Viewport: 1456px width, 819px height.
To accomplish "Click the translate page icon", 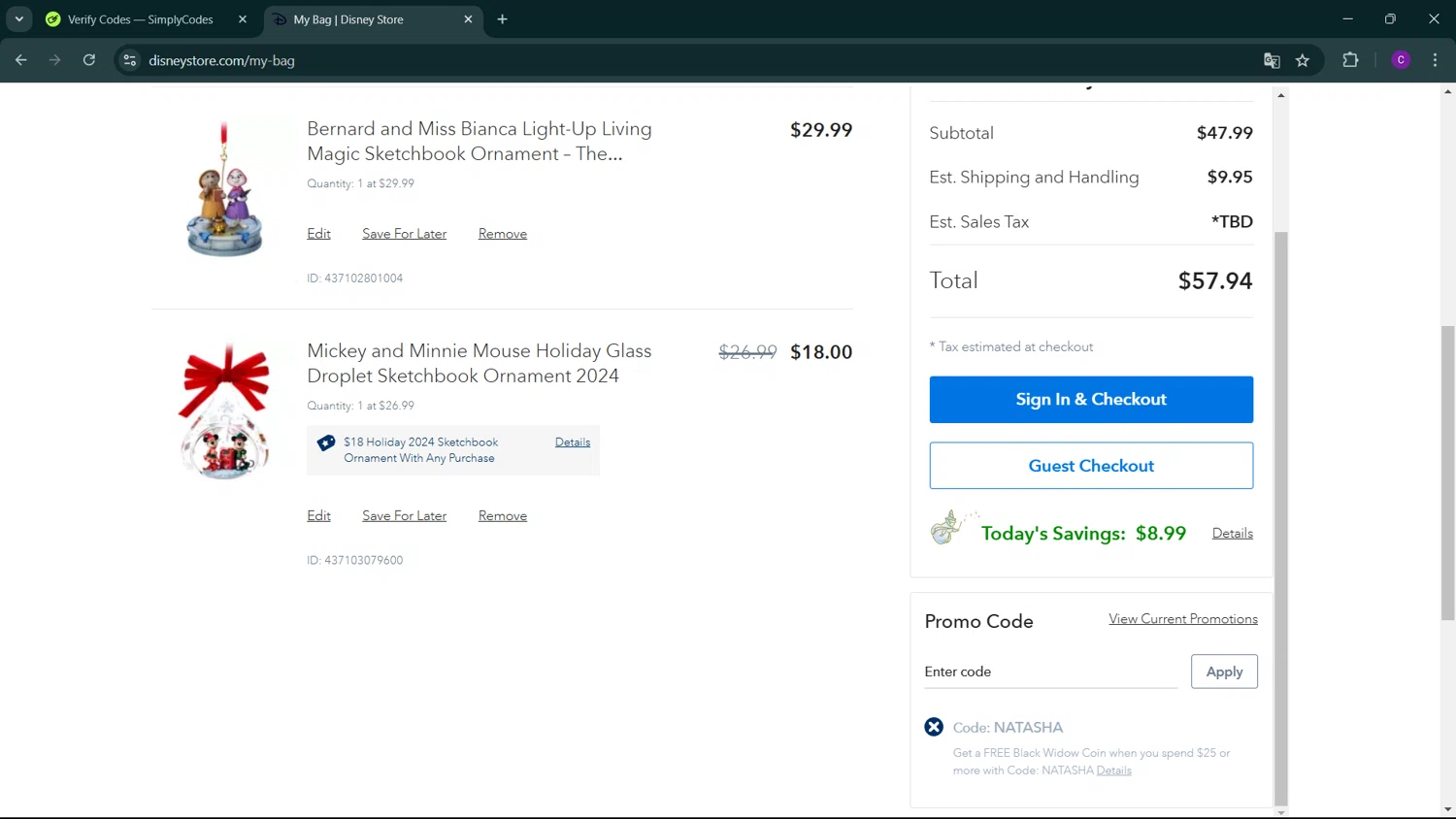I will tap(1272, 60).
